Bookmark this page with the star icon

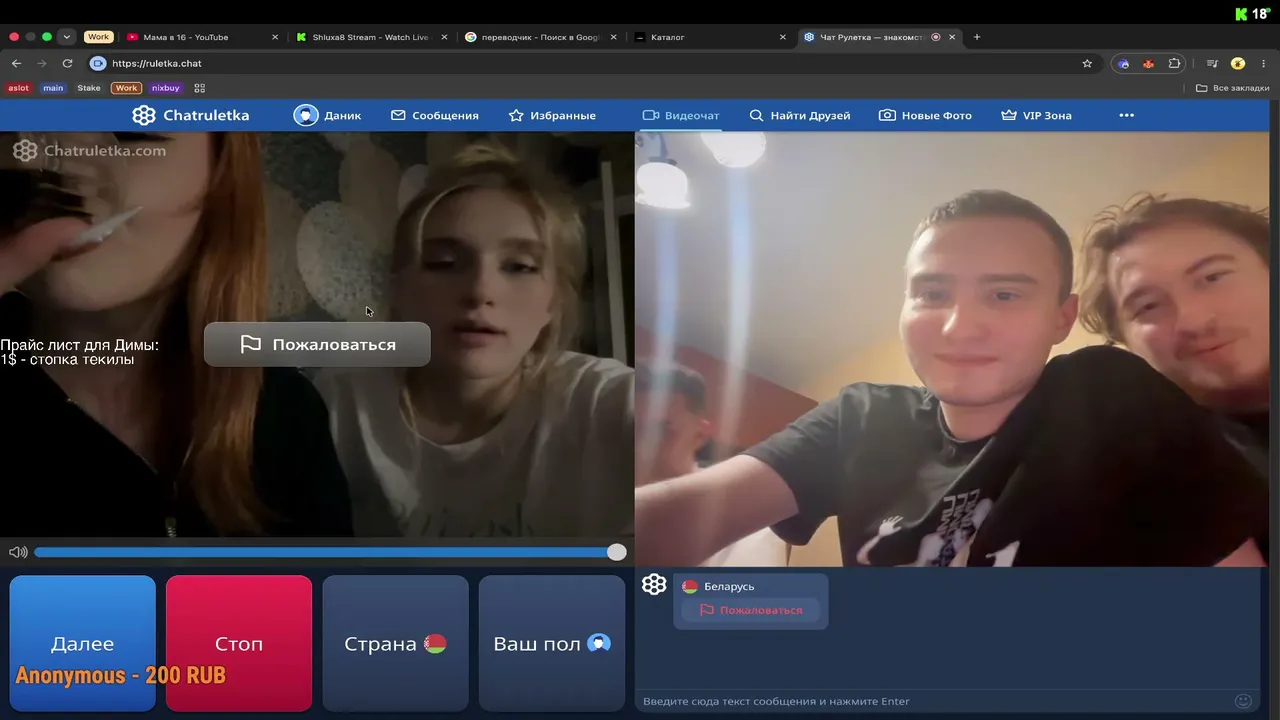click(x=1087, y=63)
